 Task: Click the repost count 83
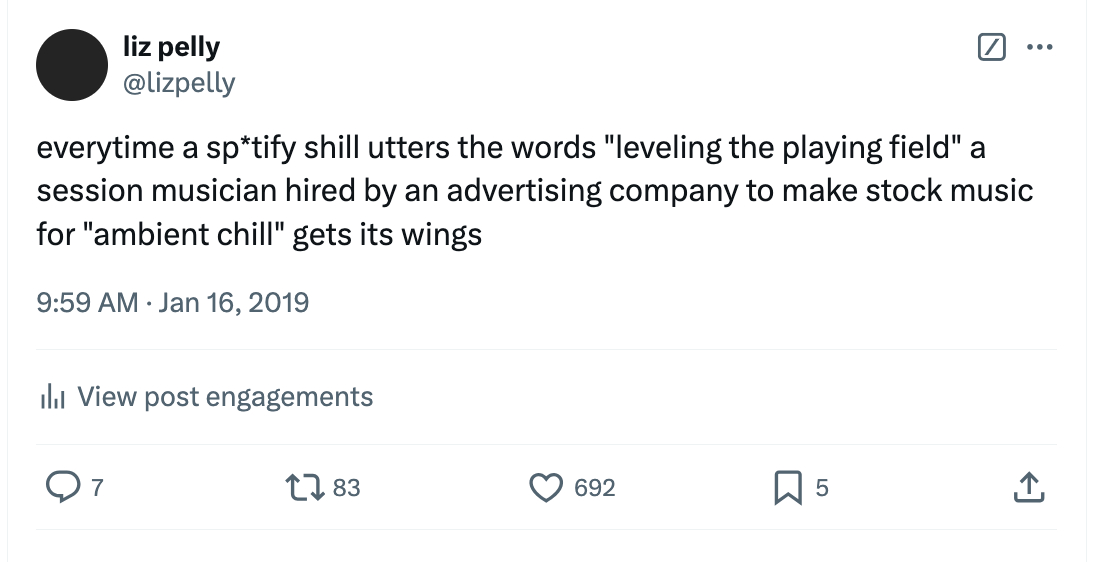coord(346,488)
